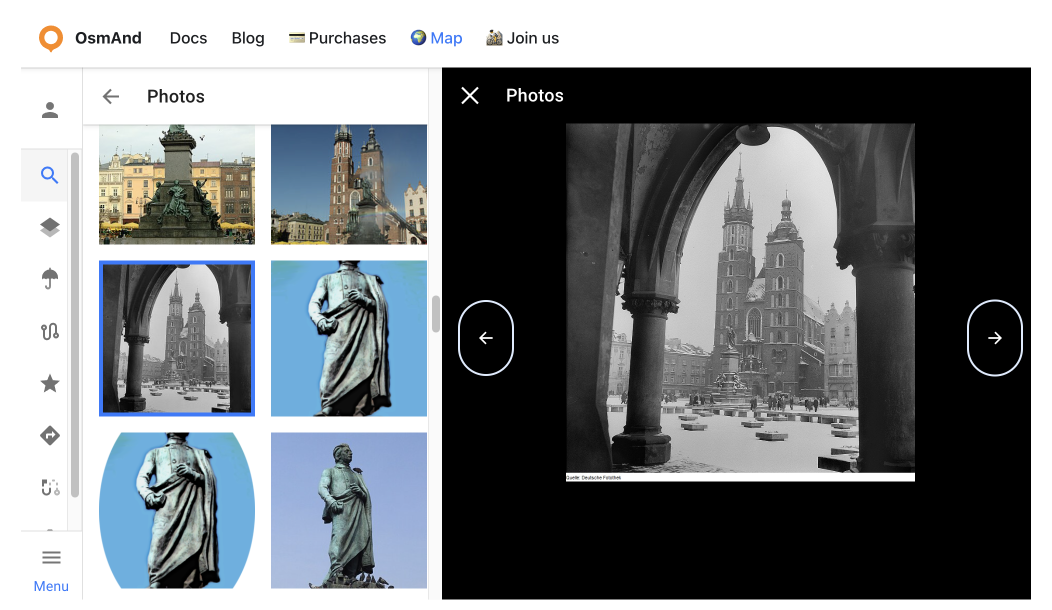Open the Blog menu item

[x=248, y=38]
